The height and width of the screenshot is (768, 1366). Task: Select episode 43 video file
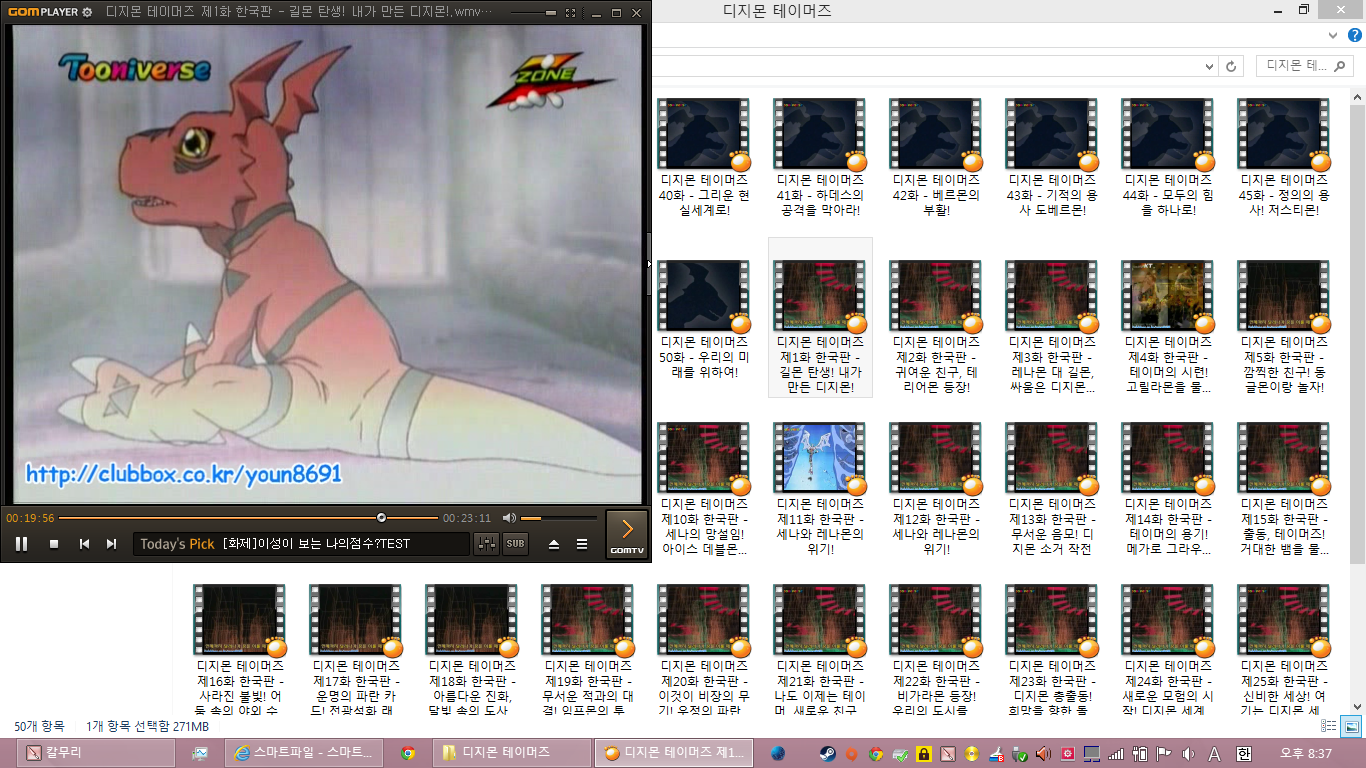1052,158
